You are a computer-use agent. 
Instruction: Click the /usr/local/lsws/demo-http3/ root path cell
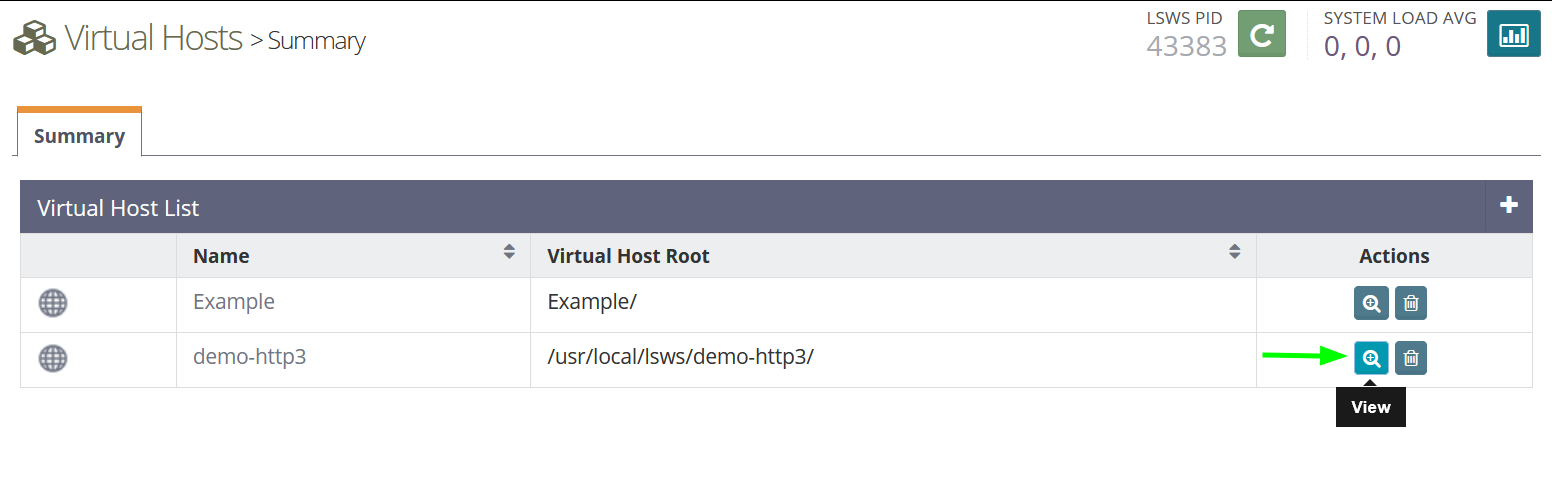681,357
